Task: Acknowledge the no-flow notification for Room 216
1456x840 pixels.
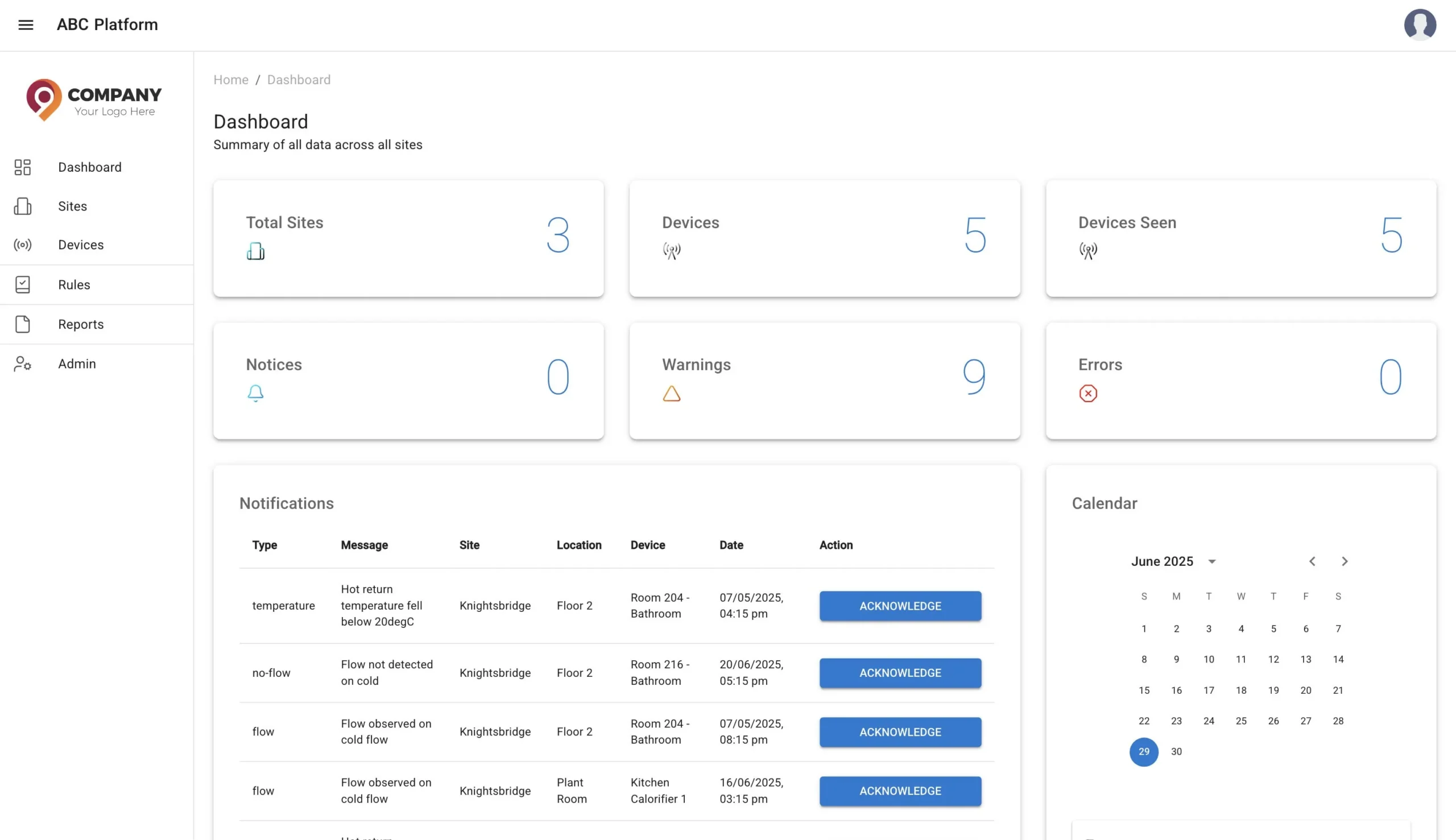Action: 900,673
